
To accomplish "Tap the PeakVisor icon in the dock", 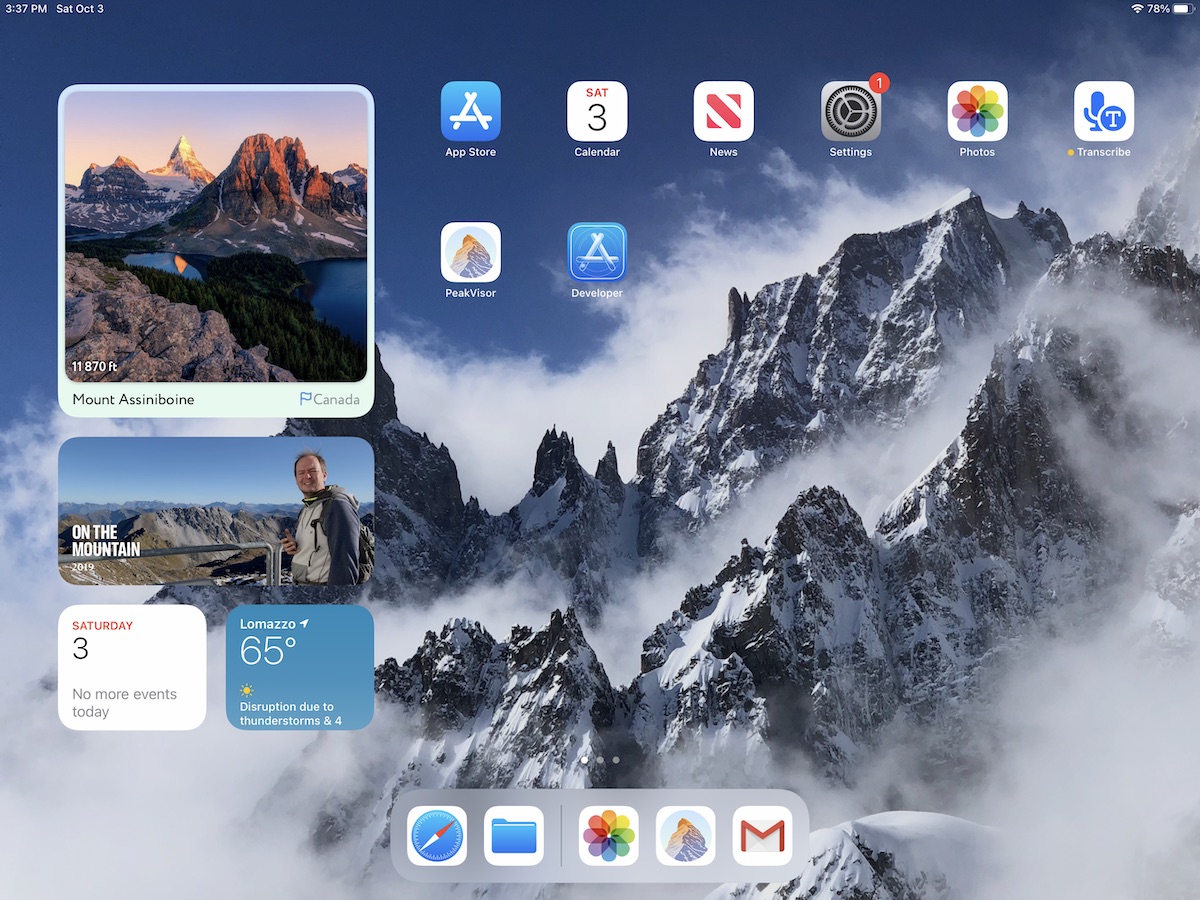I will [685, 835].
